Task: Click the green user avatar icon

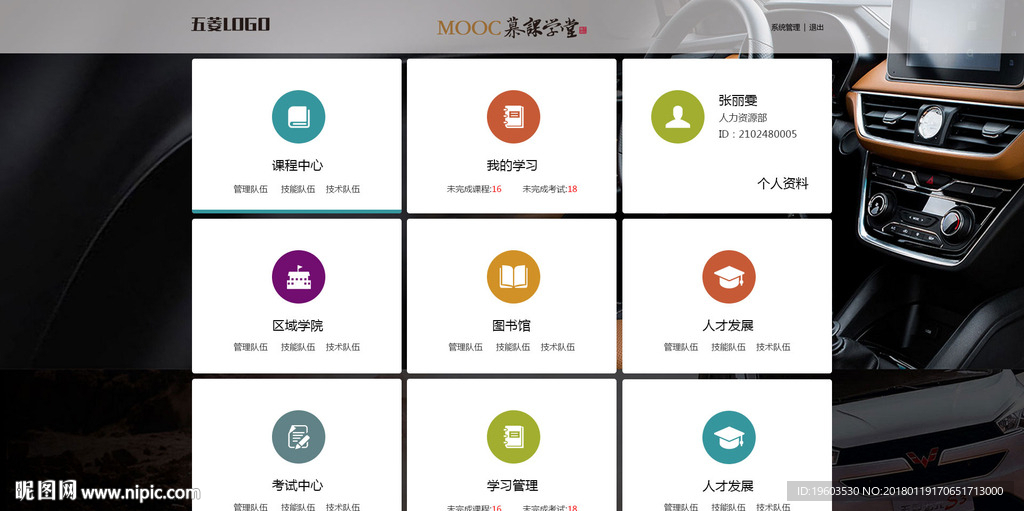Action: tap(678, 117)
